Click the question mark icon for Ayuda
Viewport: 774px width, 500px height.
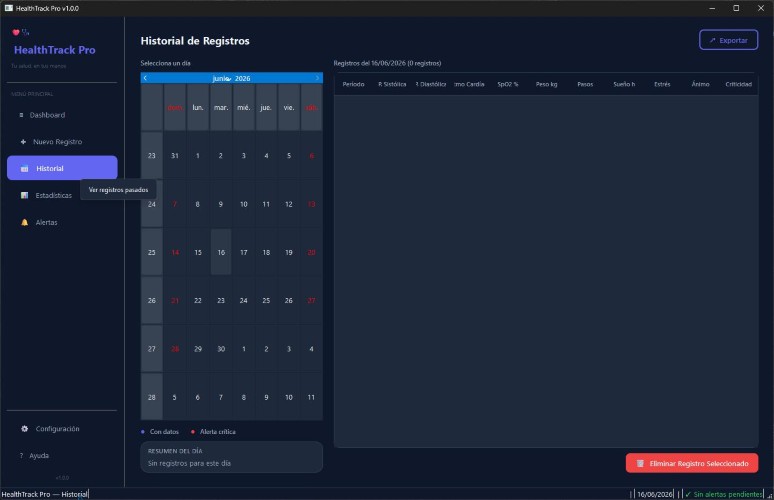pyautogui.click(x=21, y=455)
